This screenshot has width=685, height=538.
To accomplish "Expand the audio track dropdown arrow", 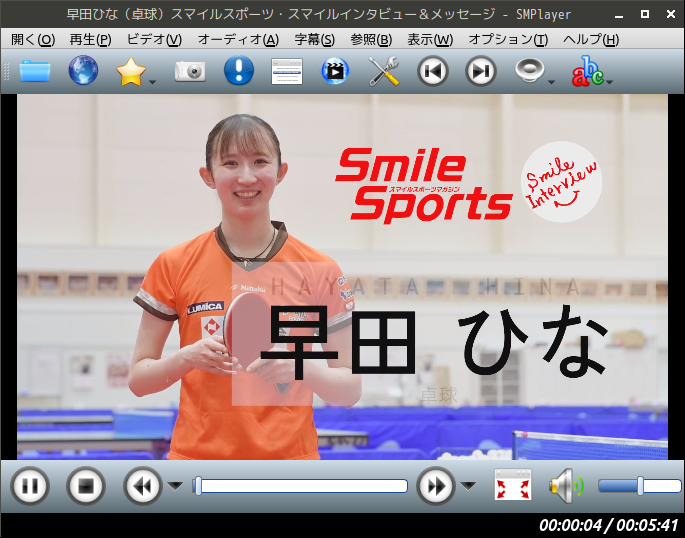I will tap(551, 82).
